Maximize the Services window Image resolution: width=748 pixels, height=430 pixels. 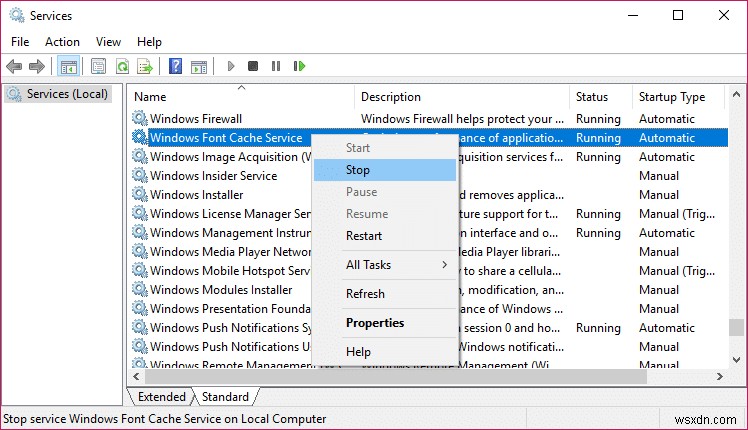point(678,15)
